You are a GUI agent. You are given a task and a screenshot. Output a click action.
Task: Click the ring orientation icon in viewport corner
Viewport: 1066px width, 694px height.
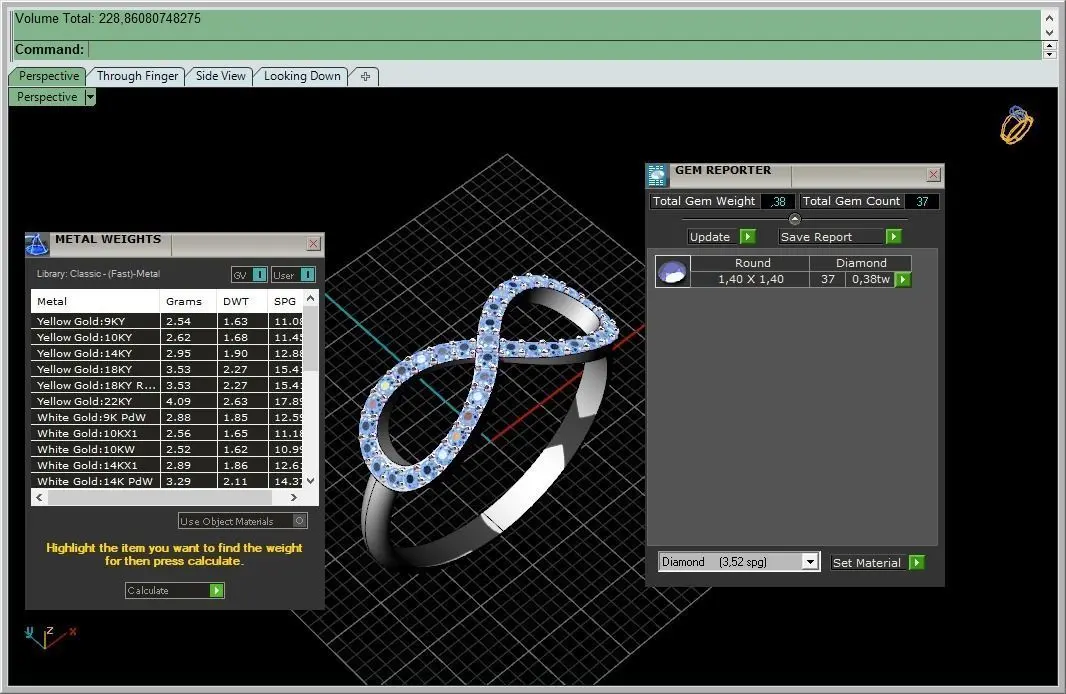(x=1016, y=125)
